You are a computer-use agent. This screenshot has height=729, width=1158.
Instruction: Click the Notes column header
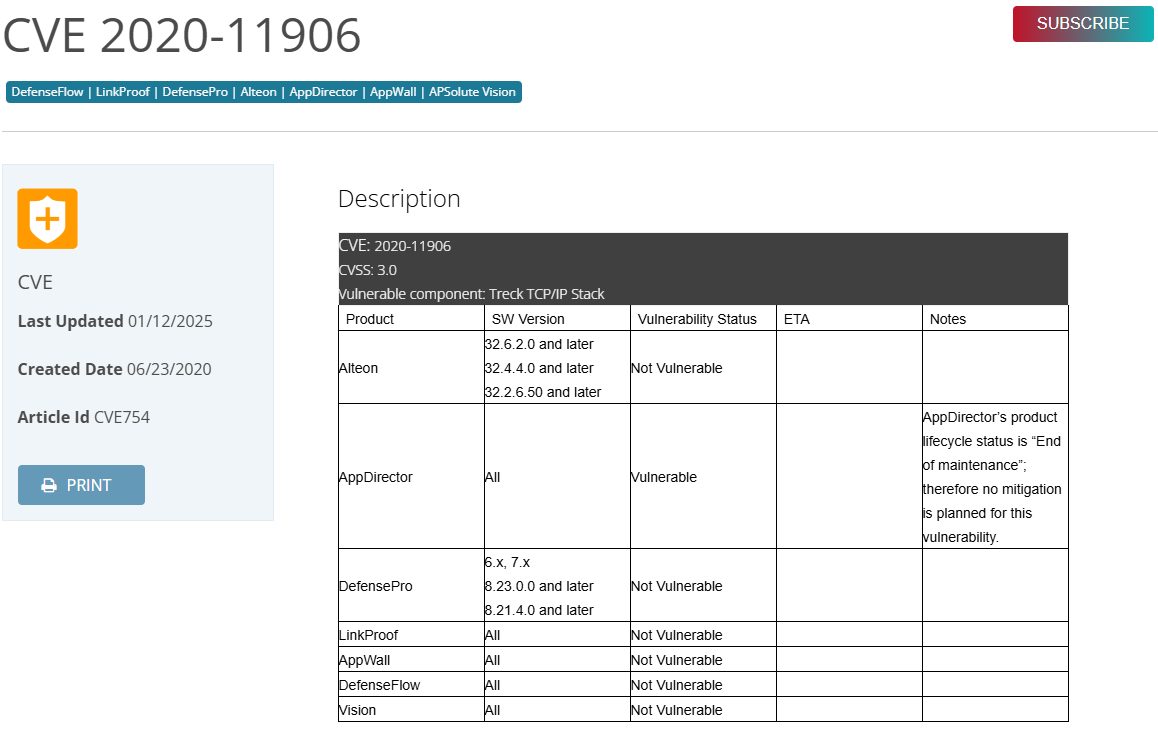pyautogui.click(x=995, y=318)
